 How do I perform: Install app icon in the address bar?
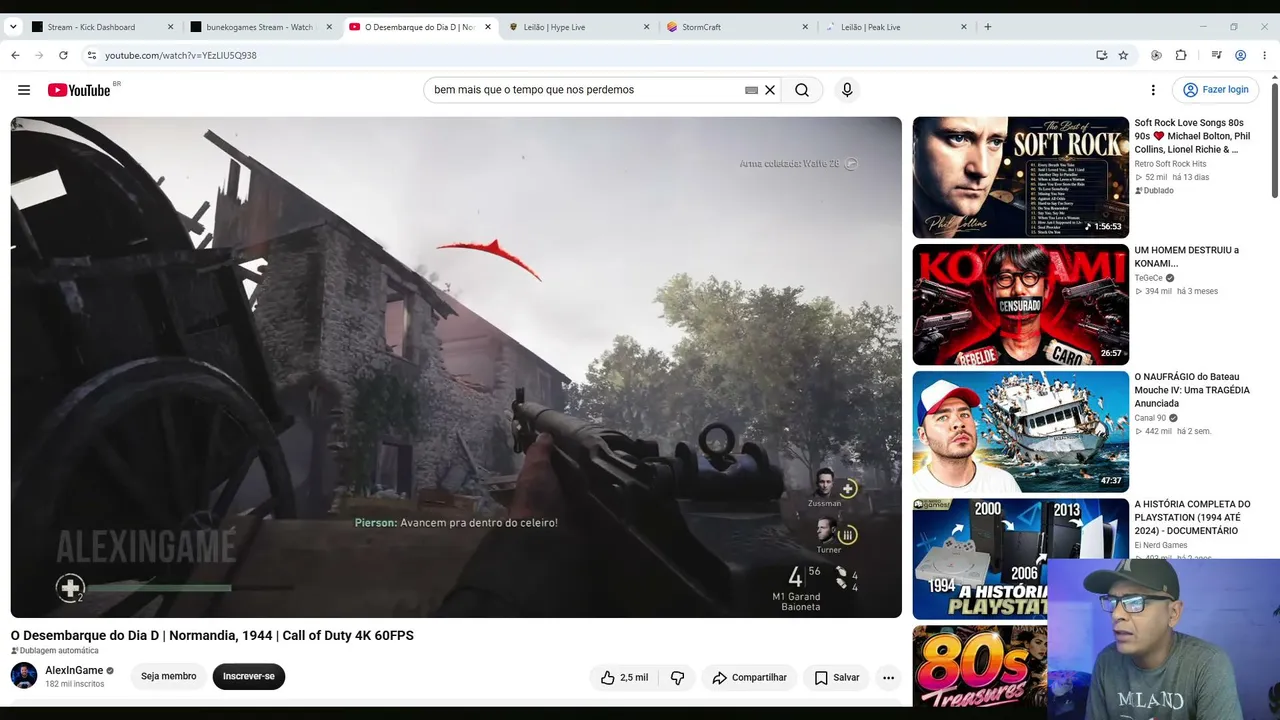[1101, 55]
